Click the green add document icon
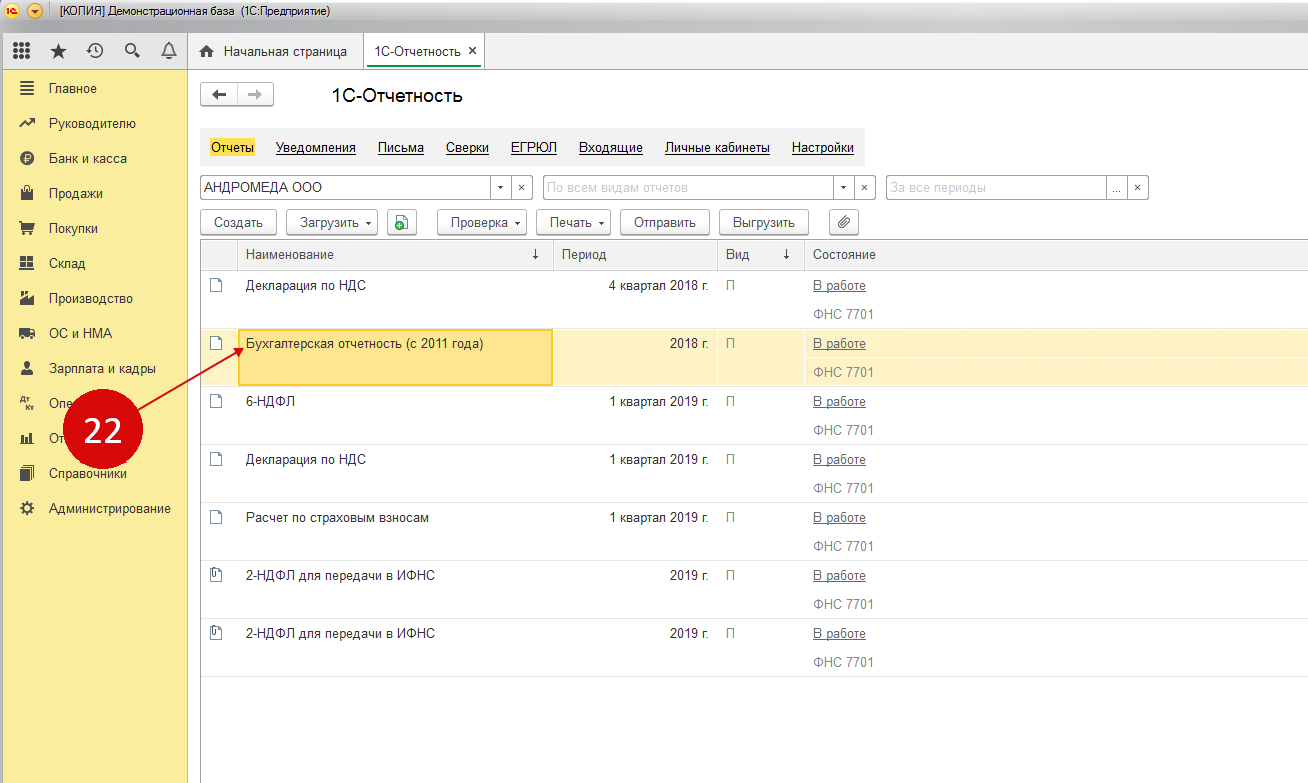 pyautogui.click(x=401, y=223)
